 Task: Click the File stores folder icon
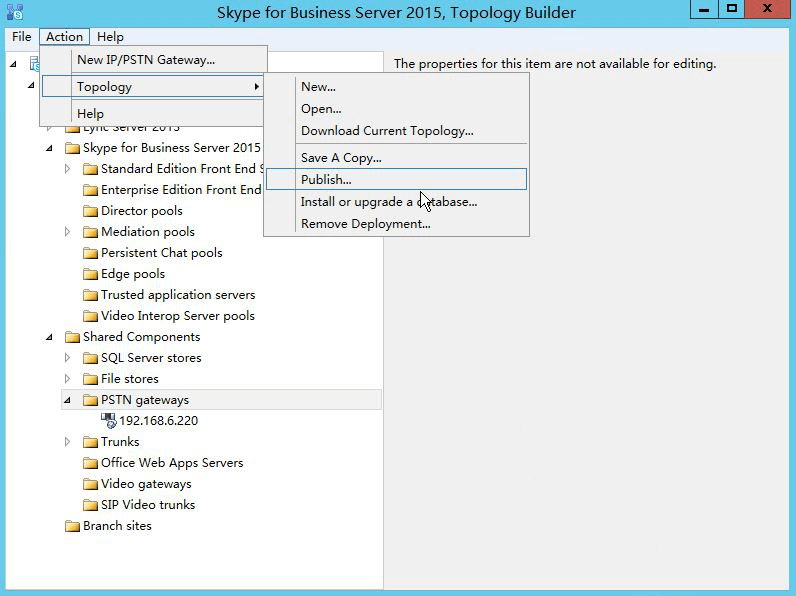pos(90,379)
